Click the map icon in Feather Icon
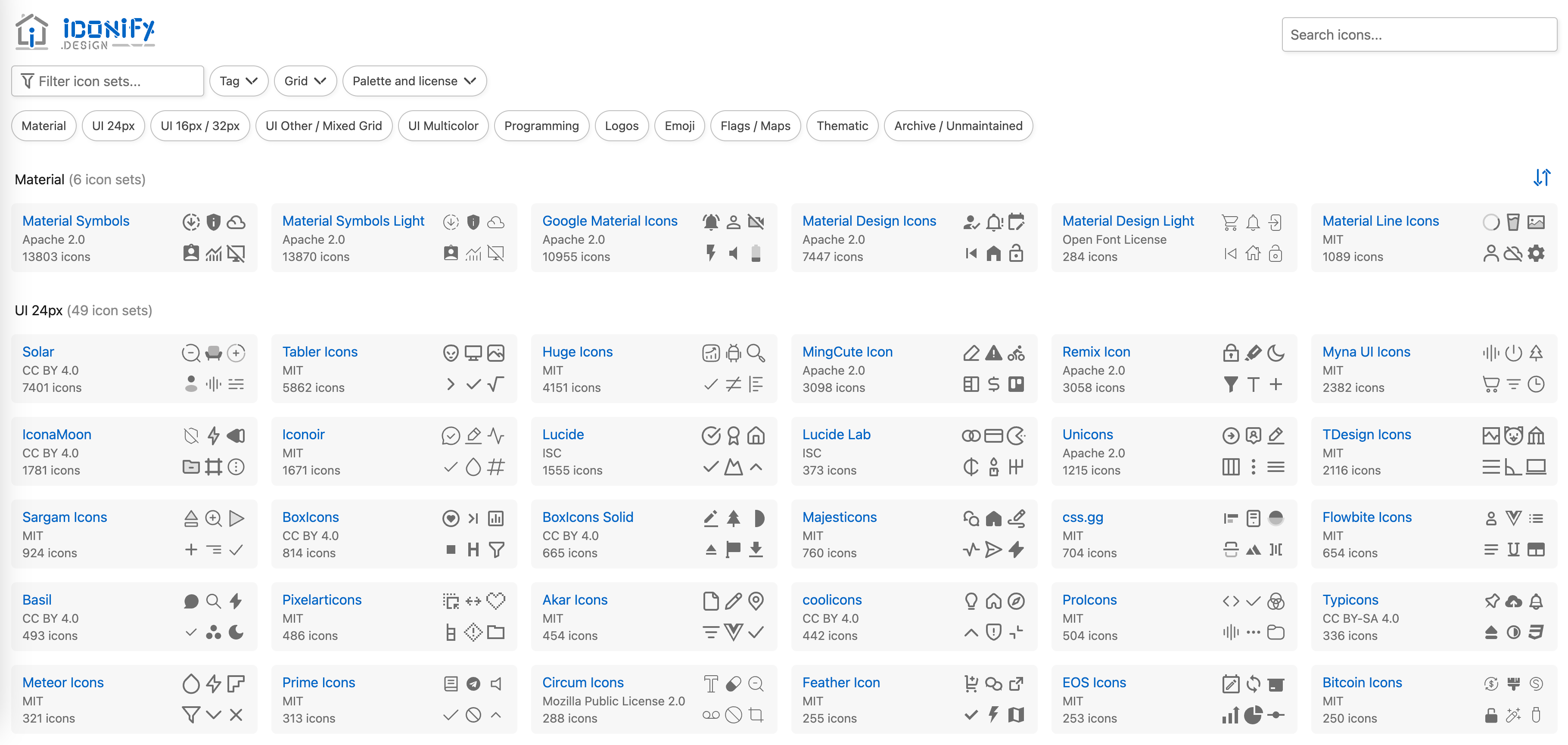 click(x=1016, y=715)
